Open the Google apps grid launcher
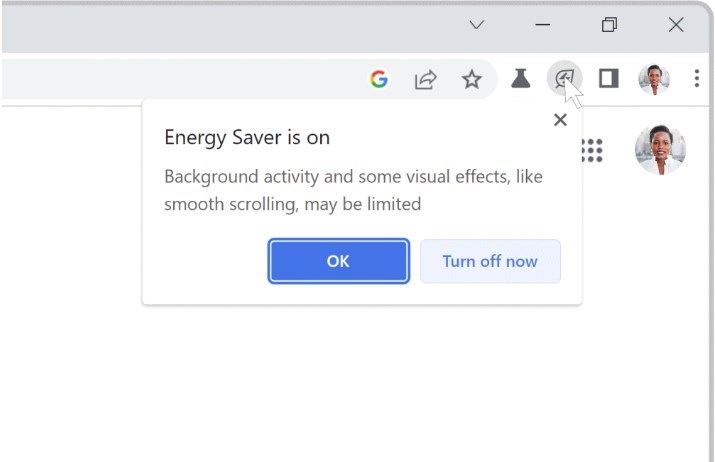This screenshot has width=715, height=462. (x=592, y=150)
